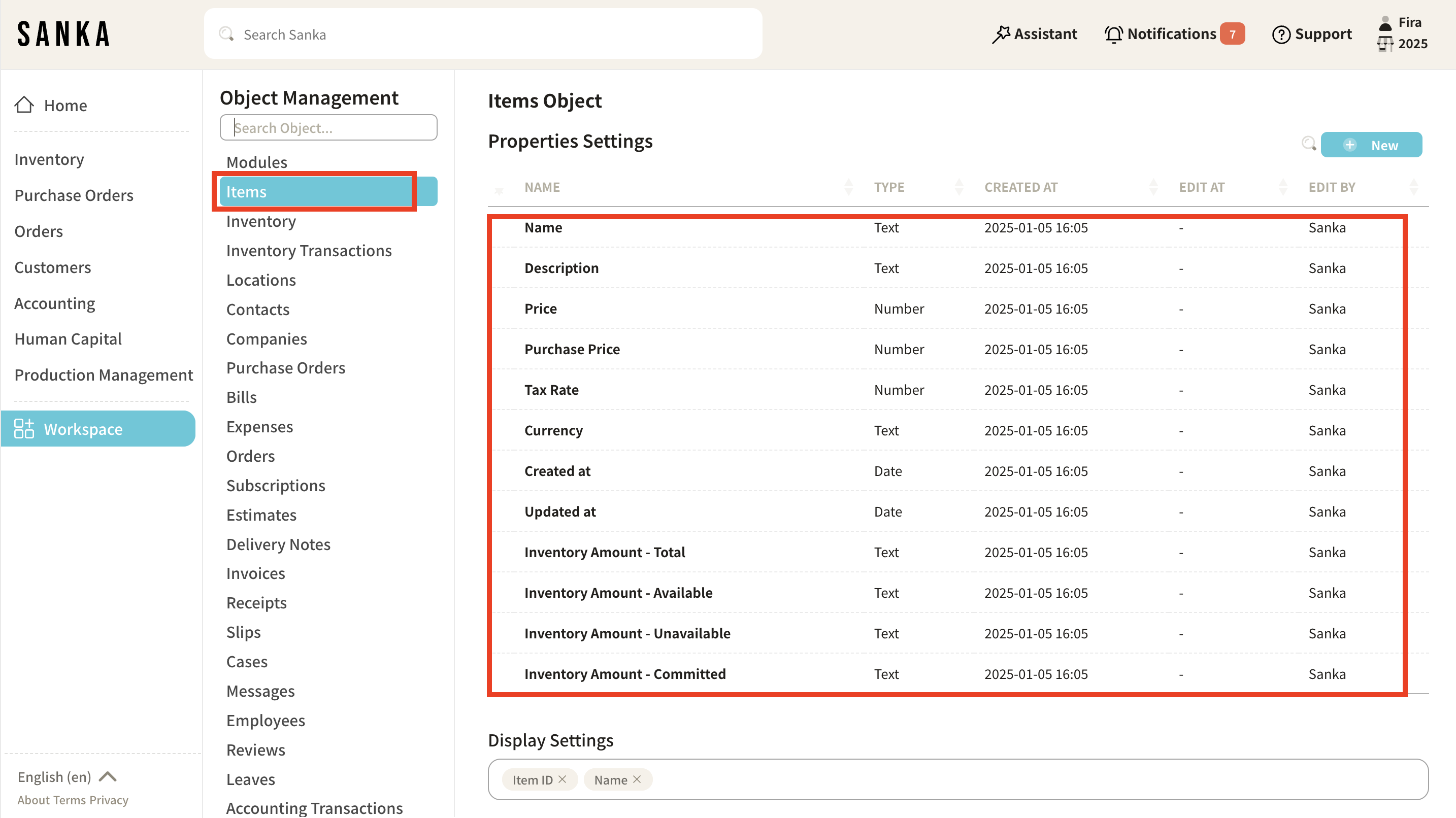
Task: Open the Notifications bell icon
Action: [x=1113, y=35]
